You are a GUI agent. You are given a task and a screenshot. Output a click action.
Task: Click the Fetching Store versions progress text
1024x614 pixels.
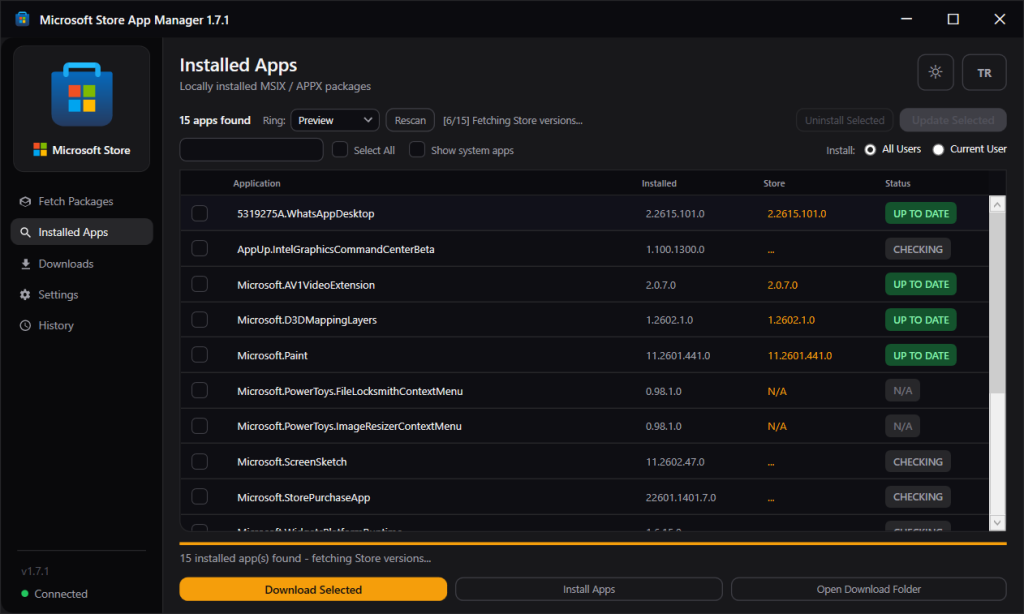513,120
